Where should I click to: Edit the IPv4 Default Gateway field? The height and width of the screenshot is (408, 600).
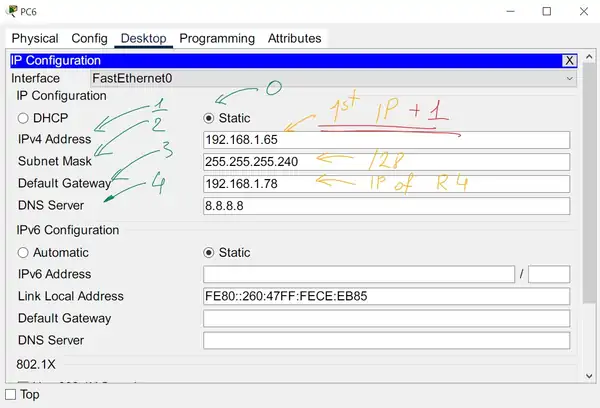(x=386, y=184)
